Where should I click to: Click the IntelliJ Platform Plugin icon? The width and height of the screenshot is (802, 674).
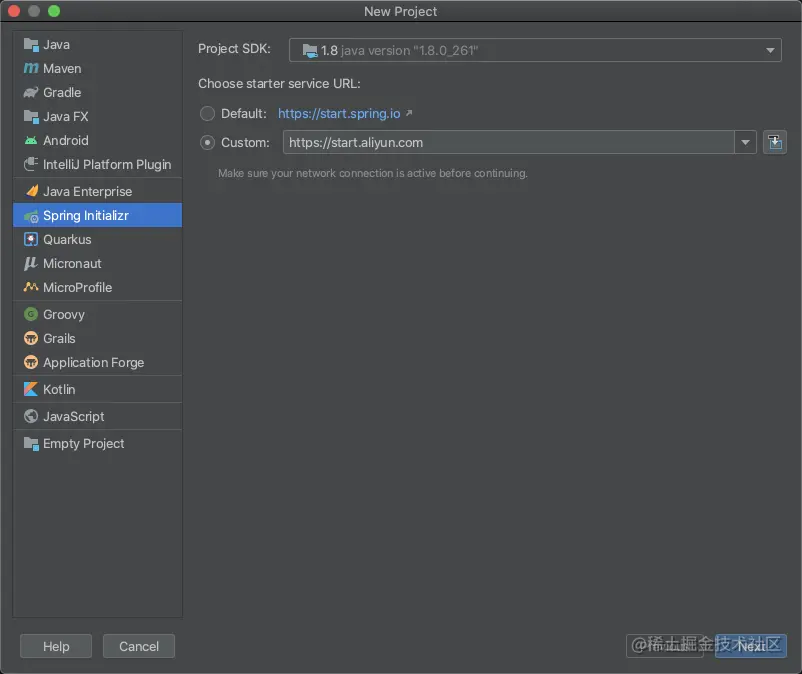click(31, 164)
